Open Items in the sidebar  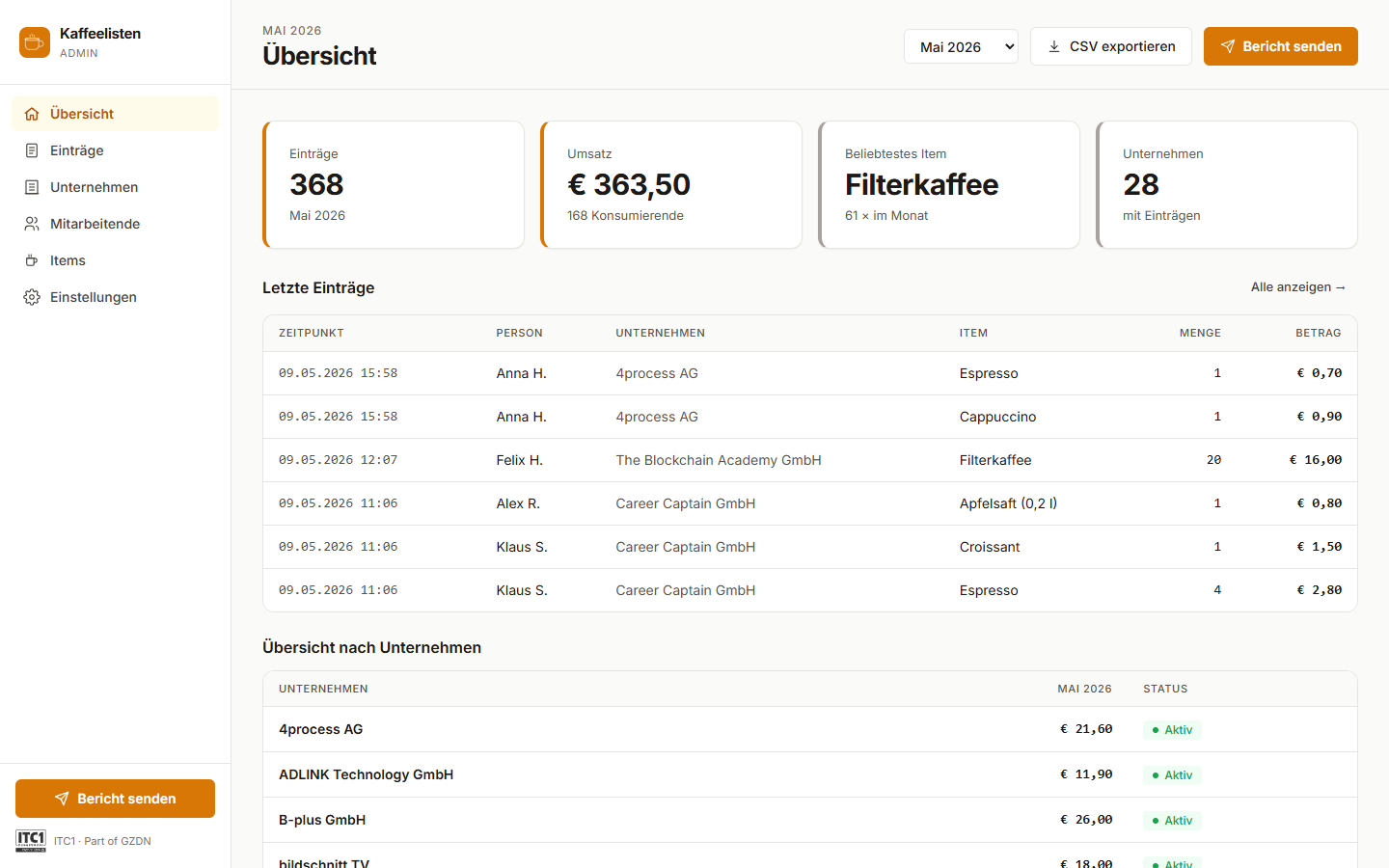pyautogui.click(x=115, y=260)
